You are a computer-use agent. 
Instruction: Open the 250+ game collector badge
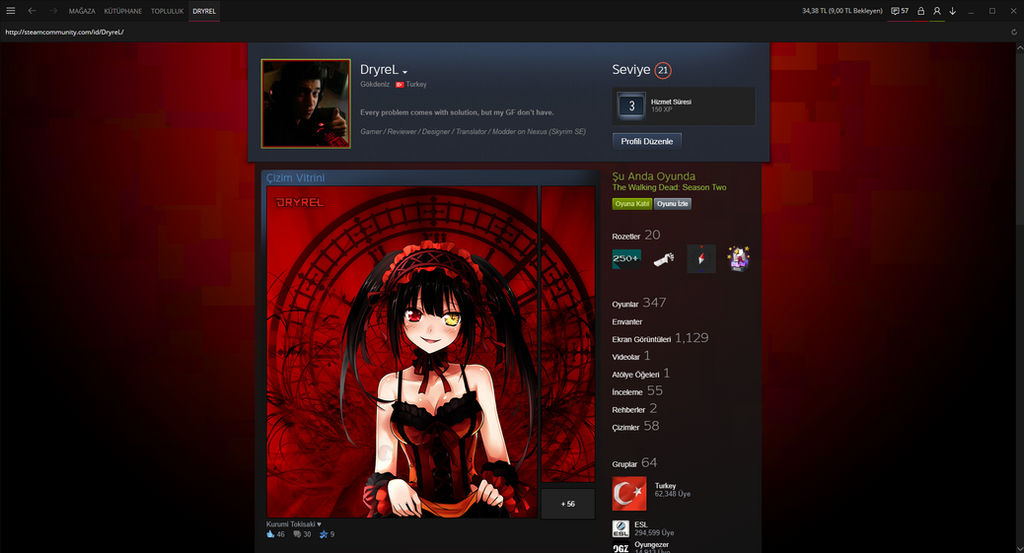[x=626, y=259]
